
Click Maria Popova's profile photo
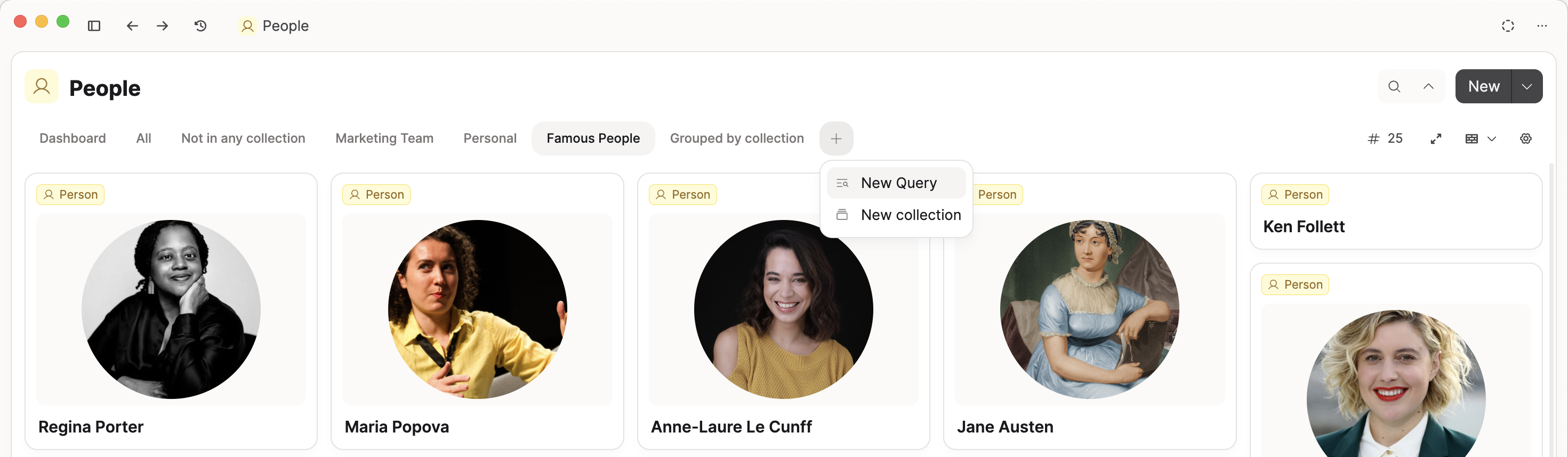[477, 309]
